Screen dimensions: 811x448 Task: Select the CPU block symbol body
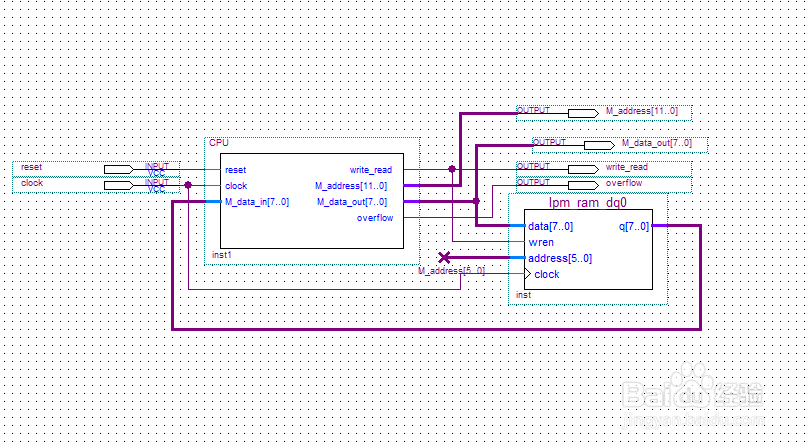coord(312,201)
